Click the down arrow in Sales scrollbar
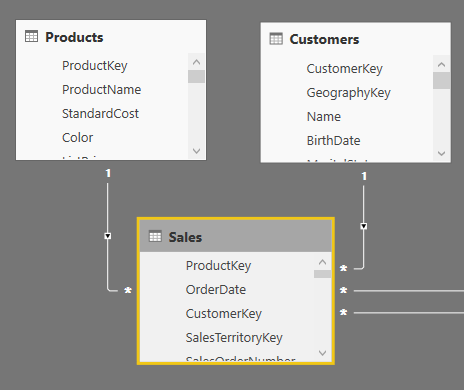The image size is (464, 390). tap(322, 353)
